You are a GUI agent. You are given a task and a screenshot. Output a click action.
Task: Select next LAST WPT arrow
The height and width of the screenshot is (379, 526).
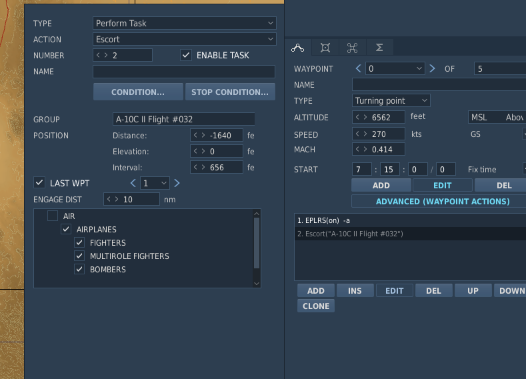coord(177,183)
